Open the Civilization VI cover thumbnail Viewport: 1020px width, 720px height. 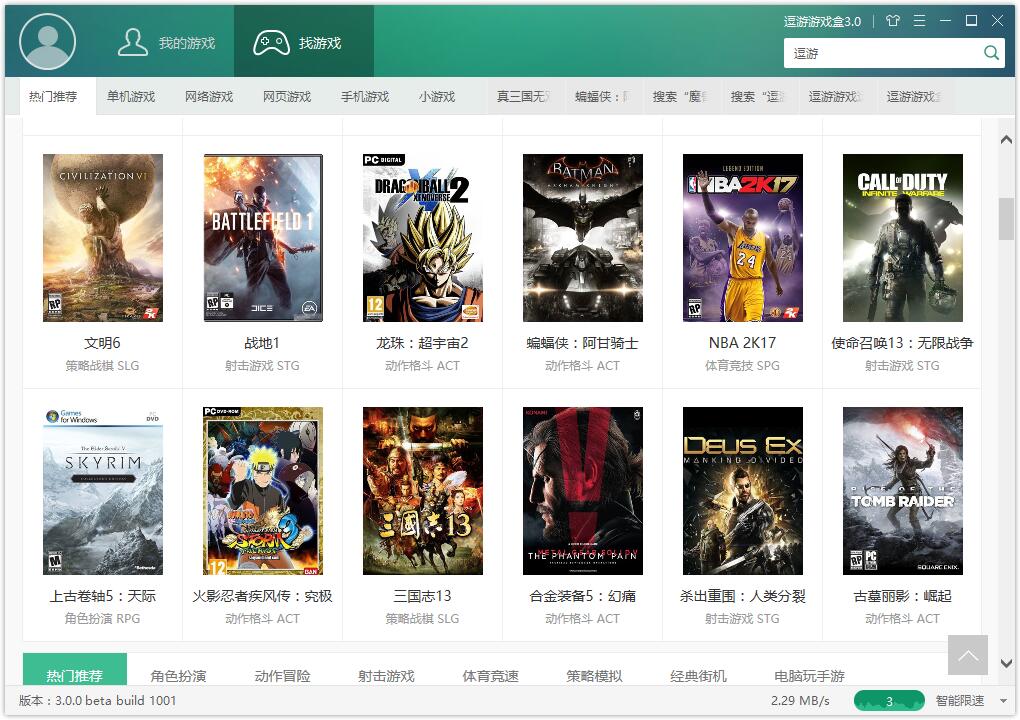pos(103,238)
